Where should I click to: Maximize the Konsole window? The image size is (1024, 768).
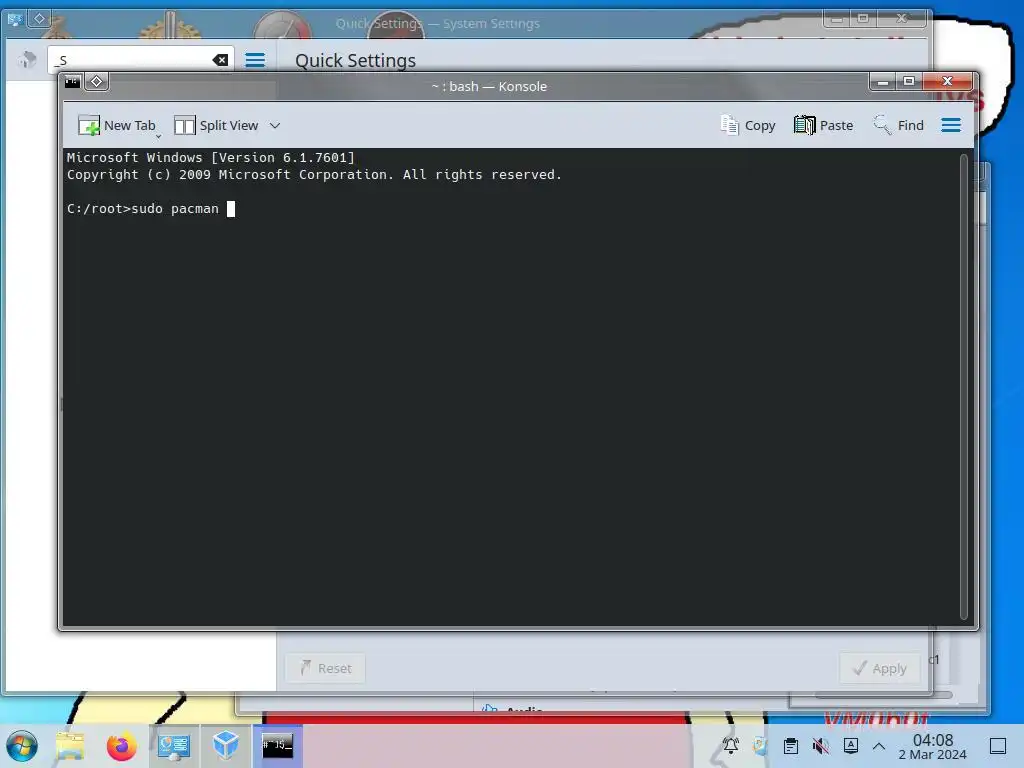908,82
